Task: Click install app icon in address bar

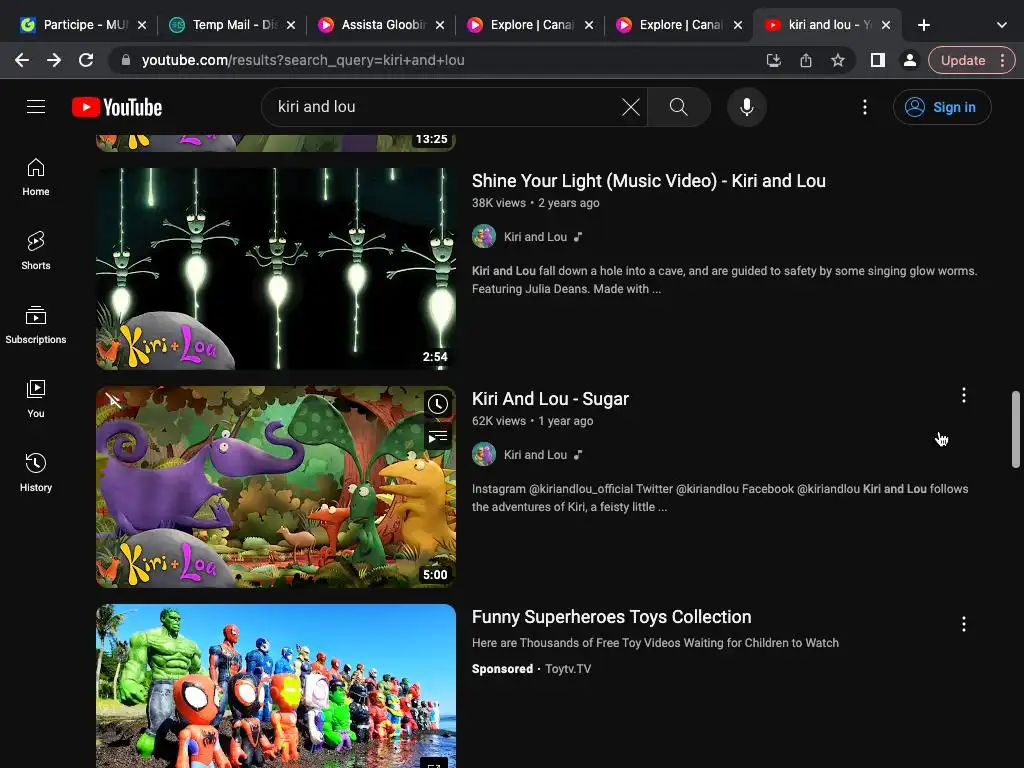Action: point(773,61)
